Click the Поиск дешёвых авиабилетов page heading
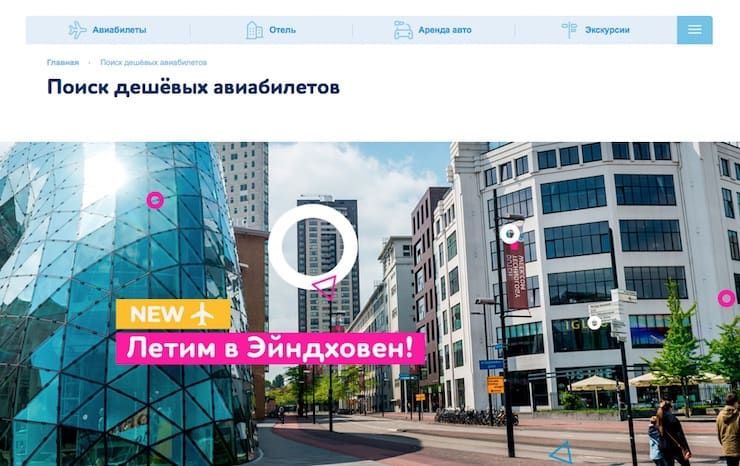The image size is (740, 466). click(193, 87)
